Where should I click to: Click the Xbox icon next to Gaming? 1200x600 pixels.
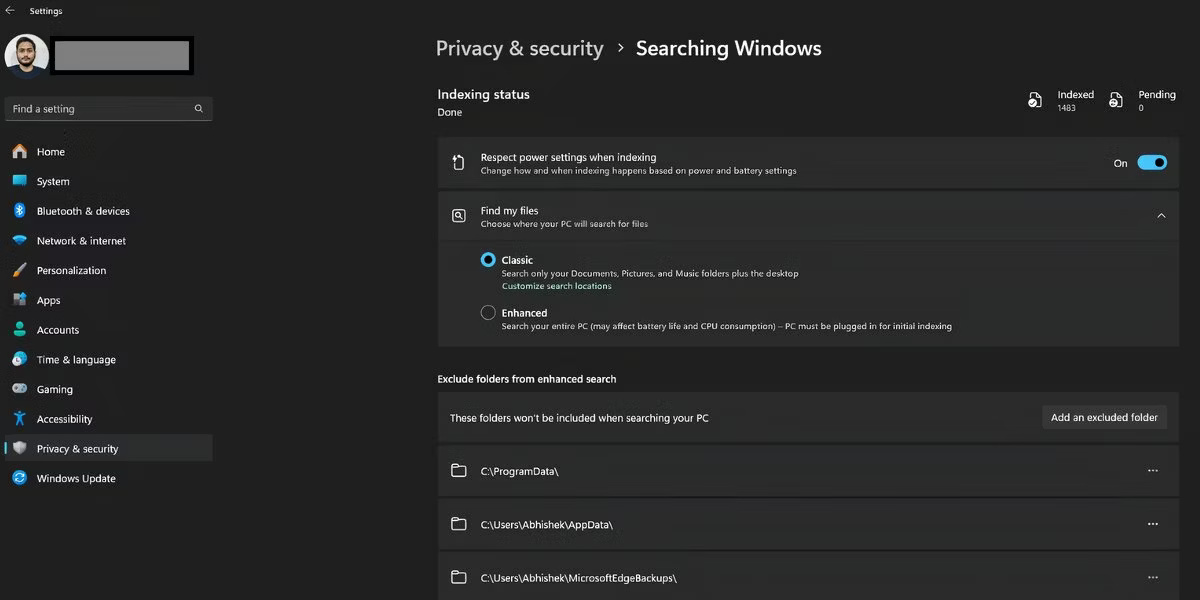coord(21,389)
